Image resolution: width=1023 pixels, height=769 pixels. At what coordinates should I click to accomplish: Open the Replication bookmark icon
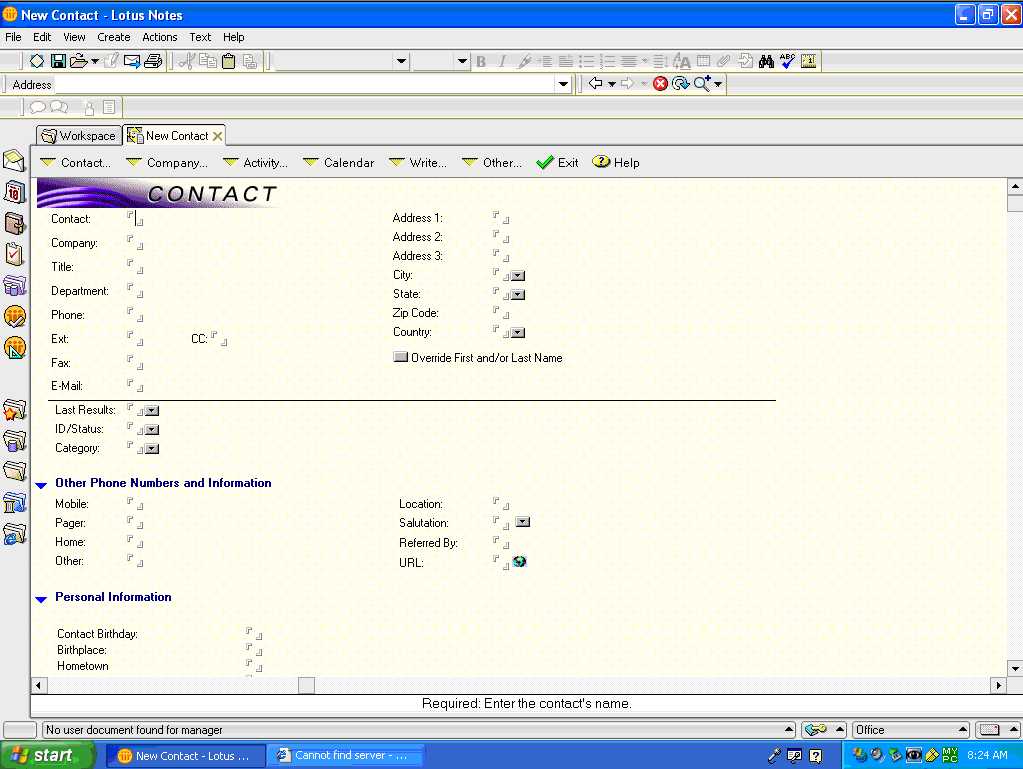[14, 285]
